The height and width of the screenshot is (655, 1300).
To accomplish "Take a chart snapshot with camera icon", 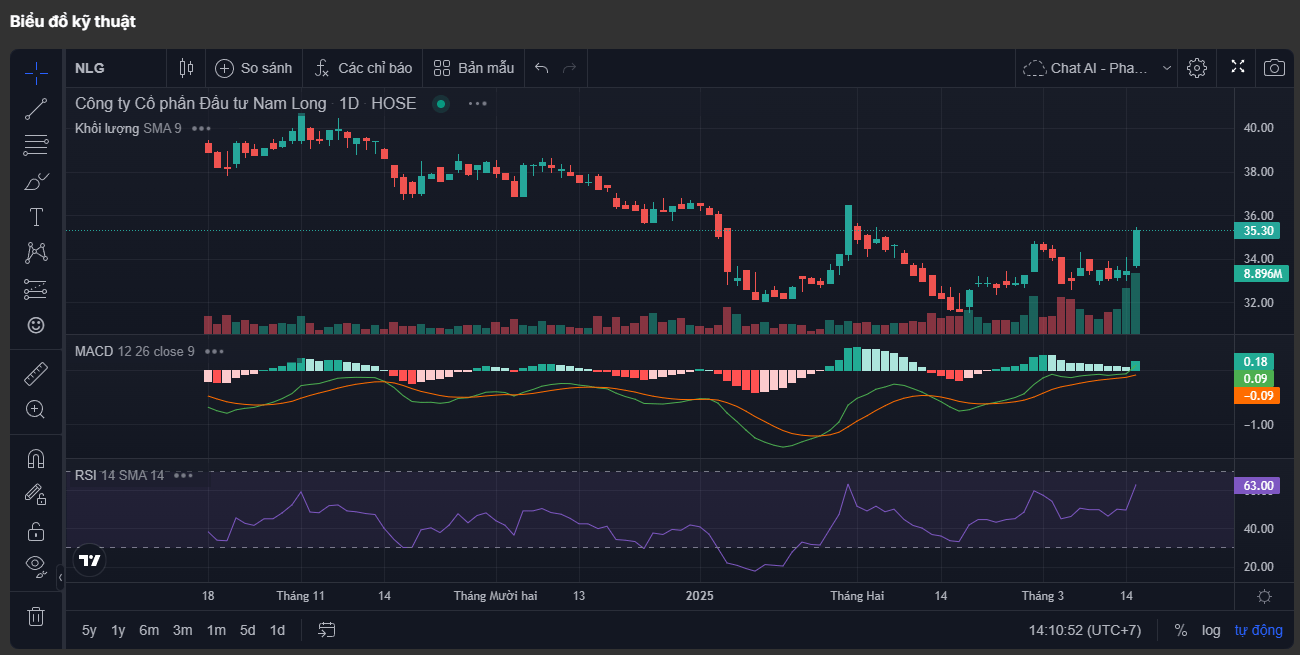I will 1274,68.
